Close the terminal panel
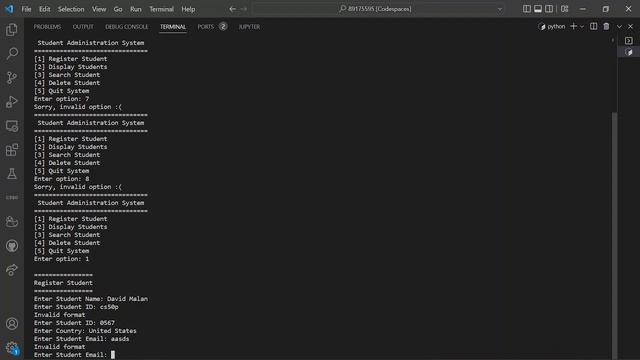 (x=631, y=27)
